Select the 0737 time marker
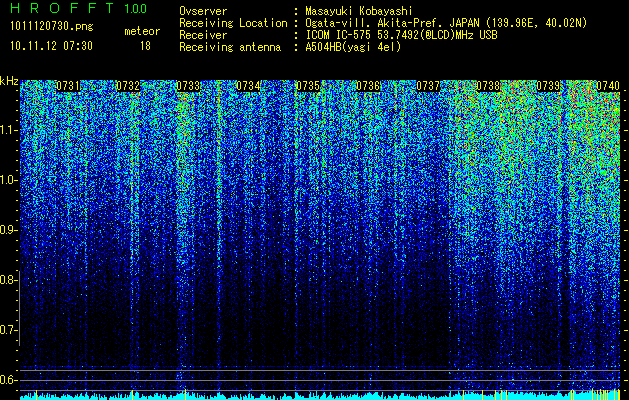 428,86
